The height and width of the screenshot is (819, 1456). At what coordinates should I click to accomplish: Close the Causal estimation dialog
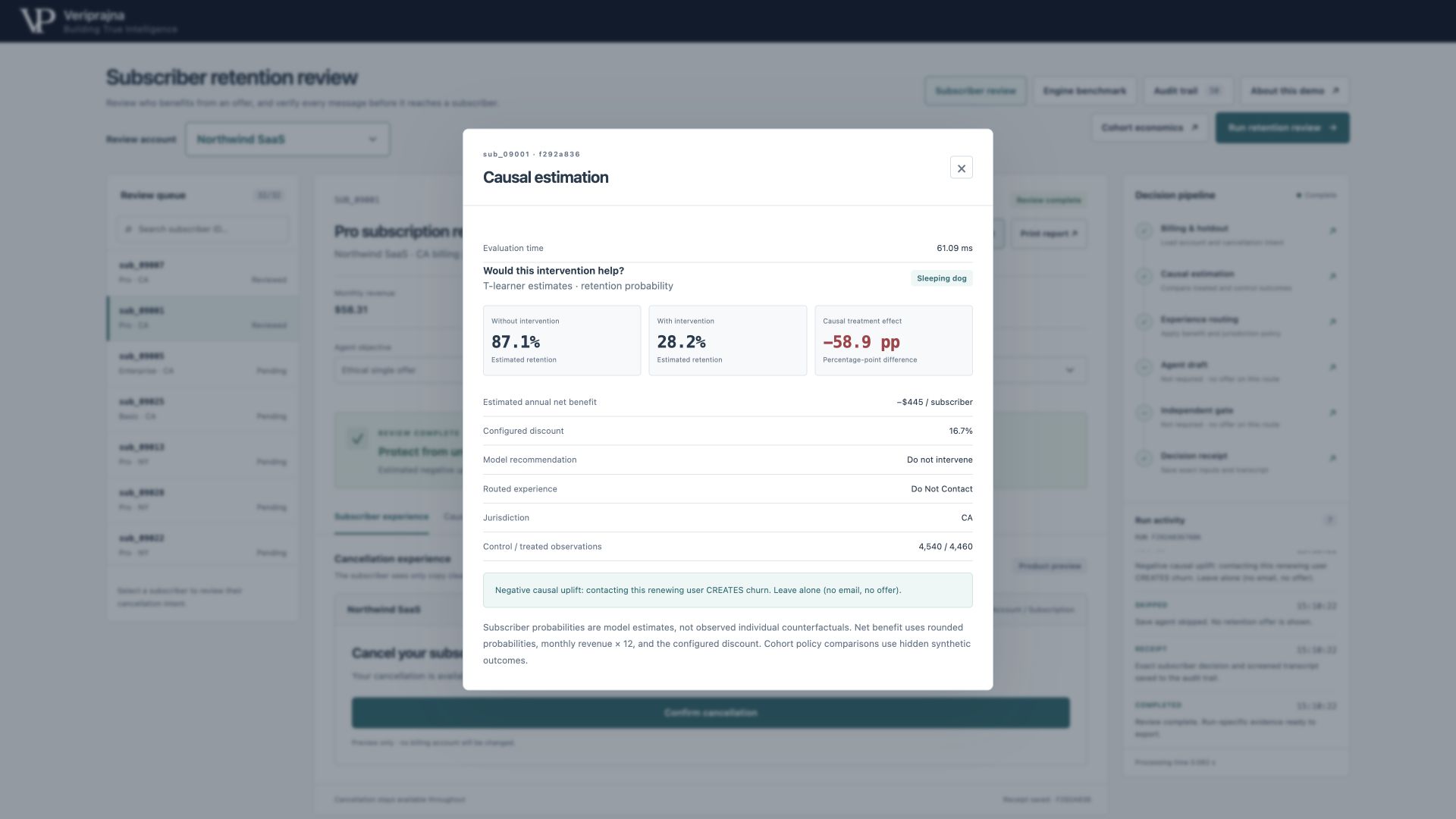pyautogui.click(x=961, y=168)
